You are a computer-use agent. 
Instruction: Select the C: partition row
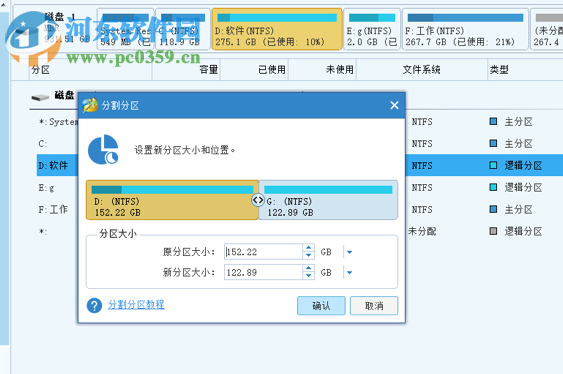click(x=300, y=144)
